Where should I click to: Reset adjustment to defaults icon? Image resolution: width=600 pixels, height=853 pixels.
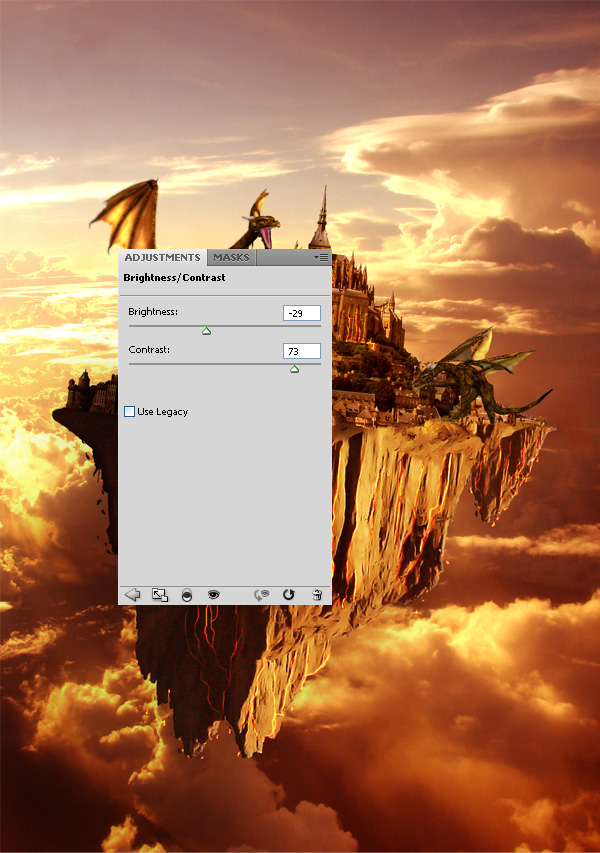pos(288,595)
